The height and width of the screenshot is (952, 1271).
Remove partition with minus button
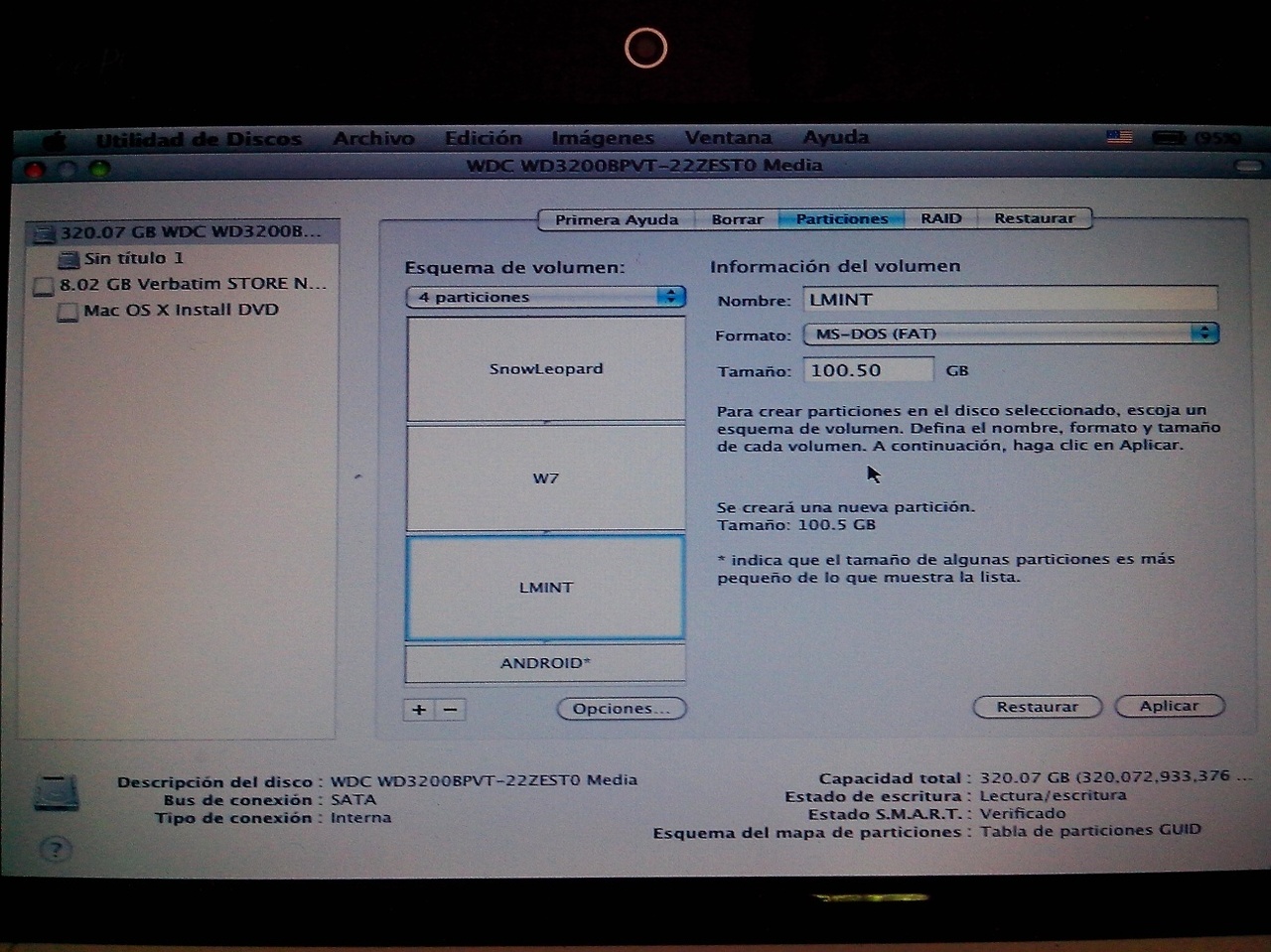(x=451, y=710)
